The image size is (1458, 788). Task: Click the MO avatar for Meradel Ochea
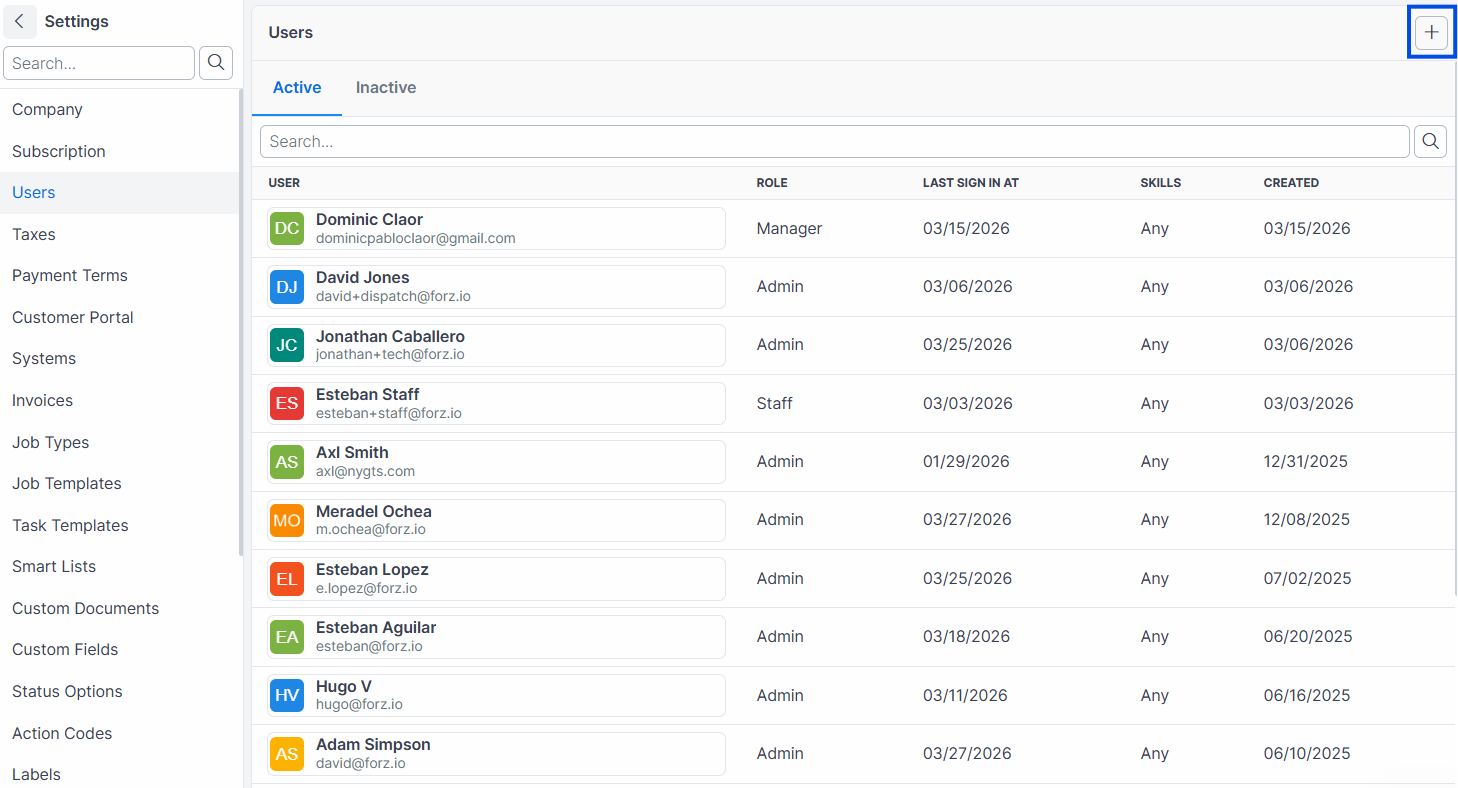pyautogui.click(x=287, y=520)
